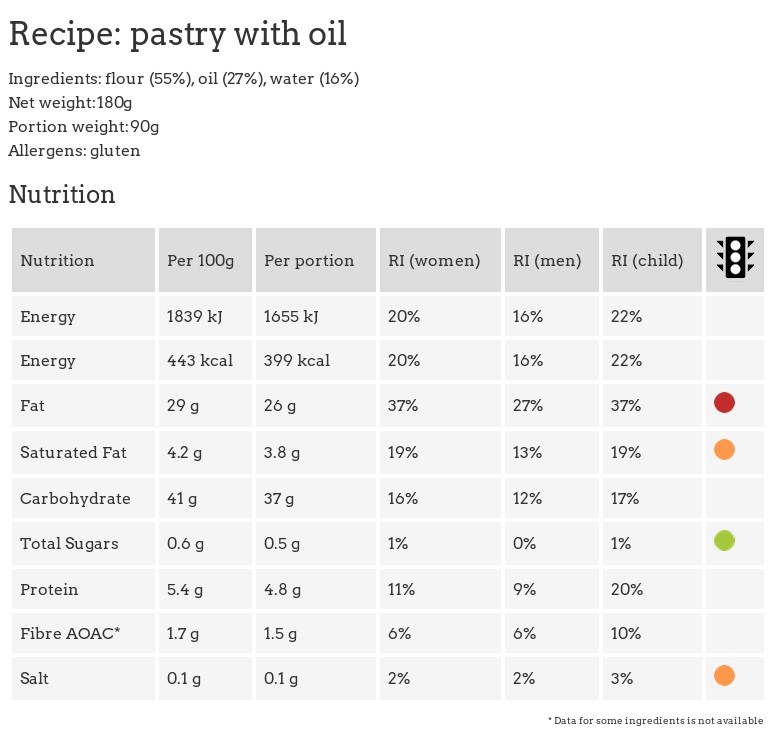Click the Protein row label
The width and height of the screenshot is (780, 744).
click(x=49, y=589)
